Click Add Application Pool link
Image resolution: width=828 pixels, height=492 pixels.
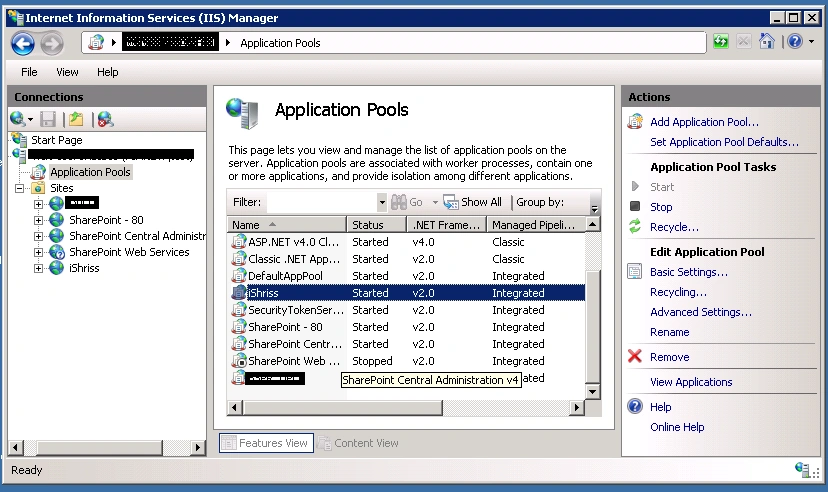[704, 122]
